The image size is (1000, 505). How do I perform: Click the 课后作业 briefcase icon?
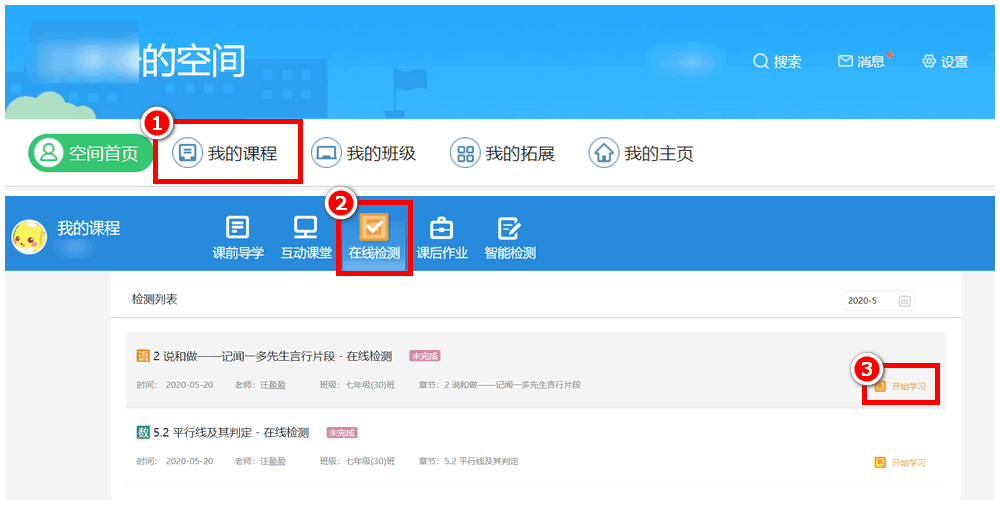click(x=441, y=227)
